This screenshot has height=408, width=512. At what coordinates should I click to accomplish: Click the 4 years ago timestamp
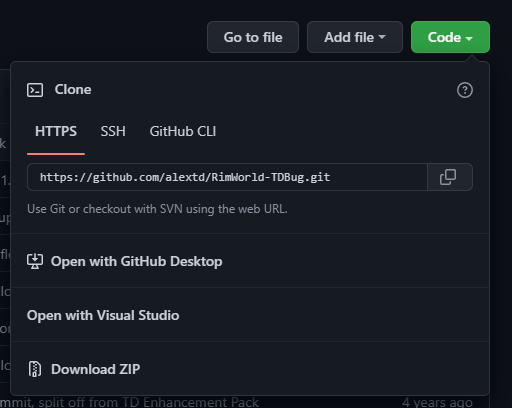click(437, 402)
